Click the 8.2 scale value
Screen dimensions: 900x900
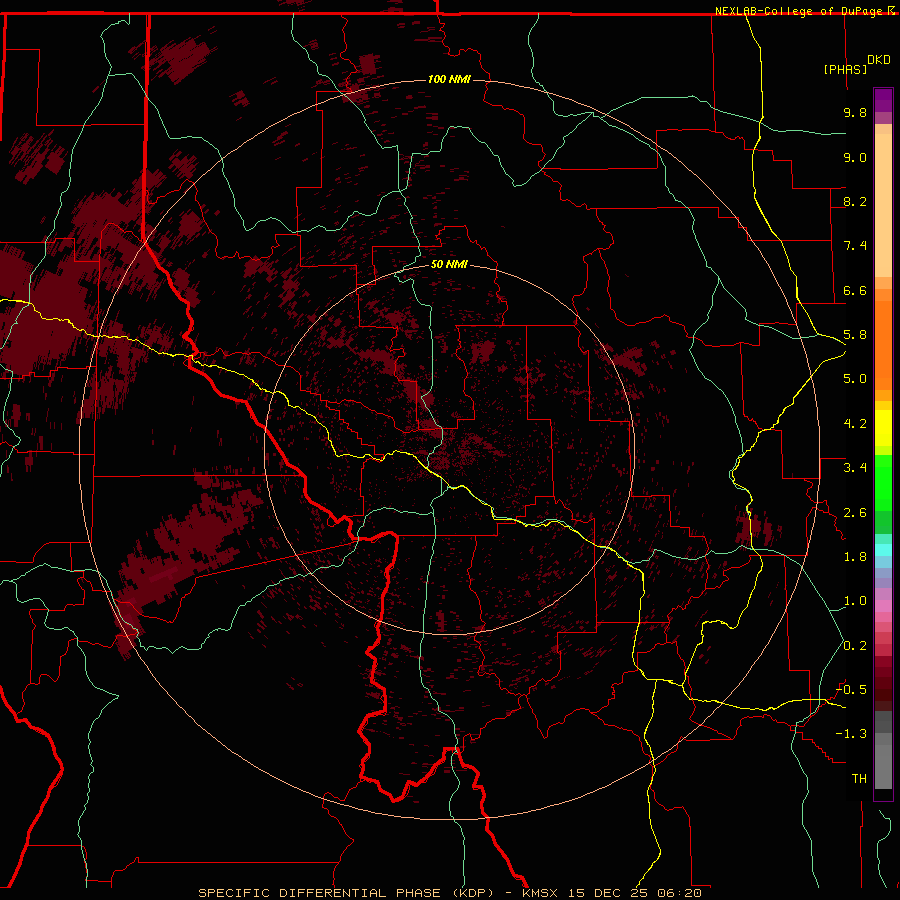(x=855, y=201)
